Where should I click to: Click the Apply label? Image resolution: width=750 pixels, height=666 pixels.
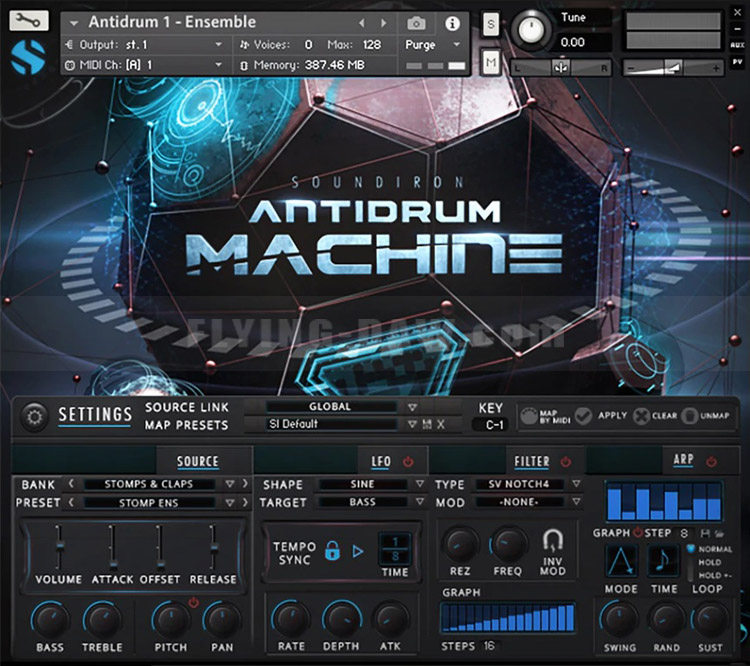click(x=612, y=415)
